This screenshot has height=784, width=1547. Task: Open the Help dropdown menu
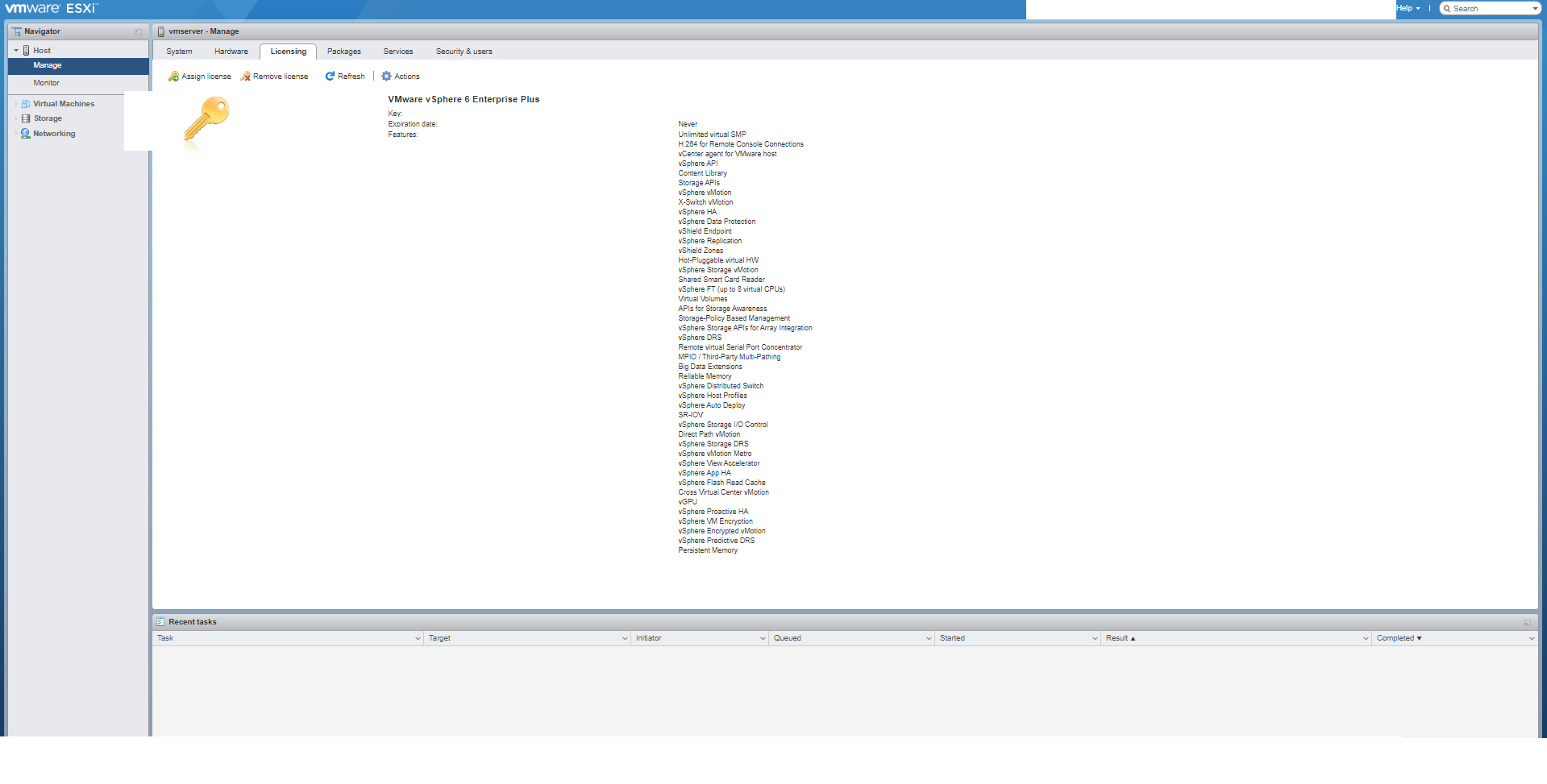1408,8
